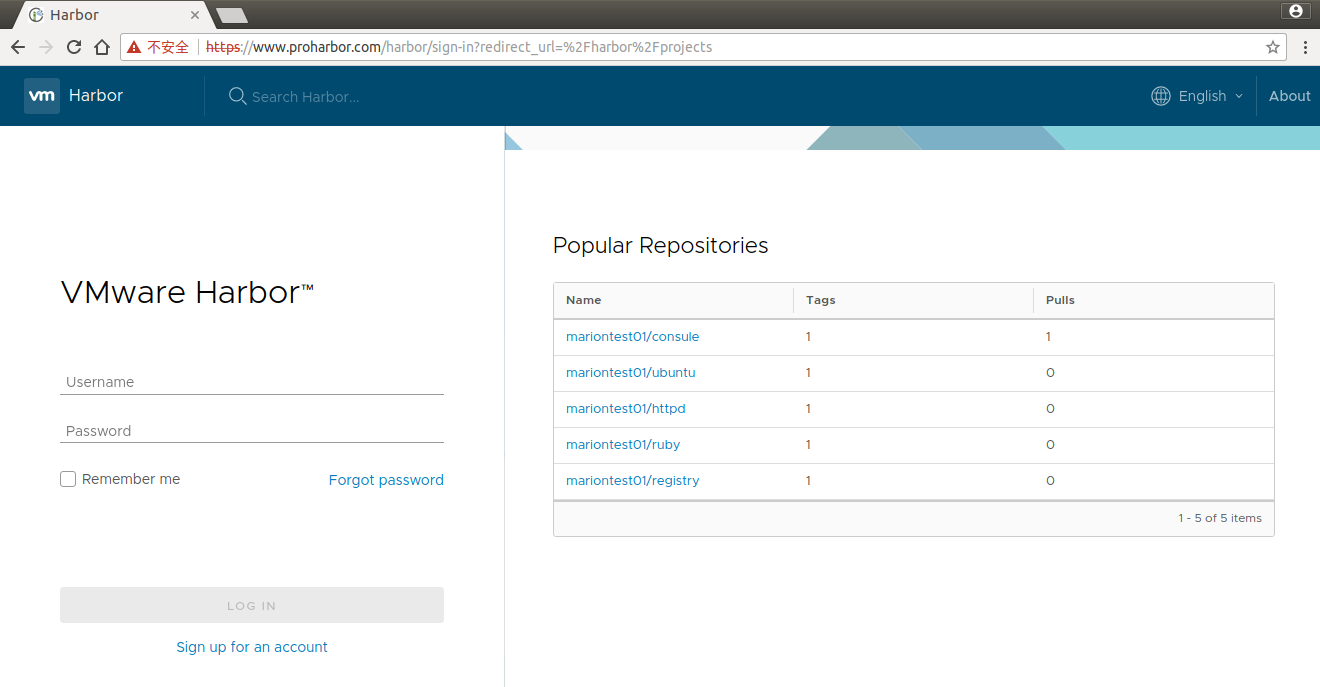The height and width of the screenshot is (687, 1320).
Task: Open the mariontest01/httpd repository
Action: pyautogui.click(x=626, y=409)
